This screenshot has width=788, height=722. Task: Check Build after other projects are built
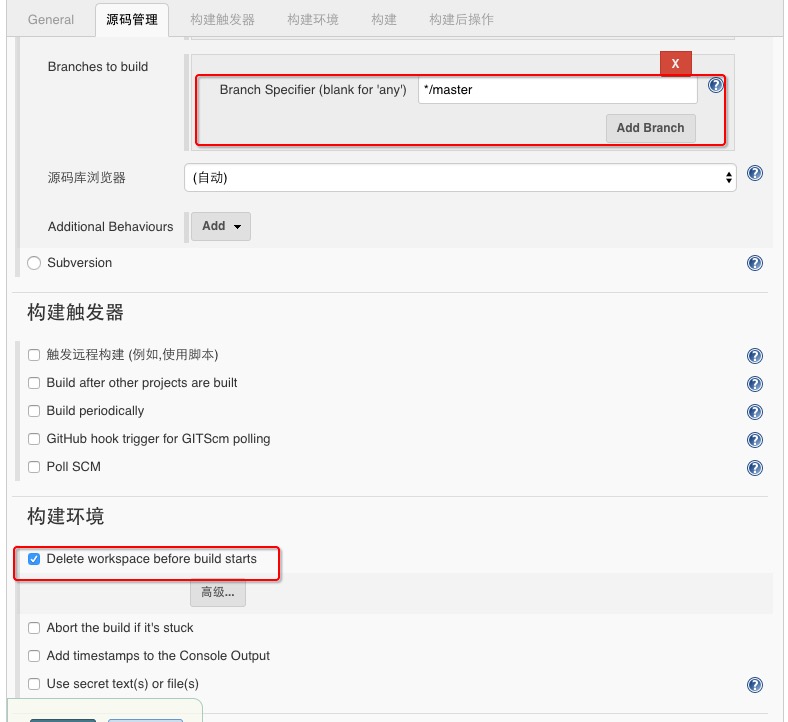pos(34,383)
